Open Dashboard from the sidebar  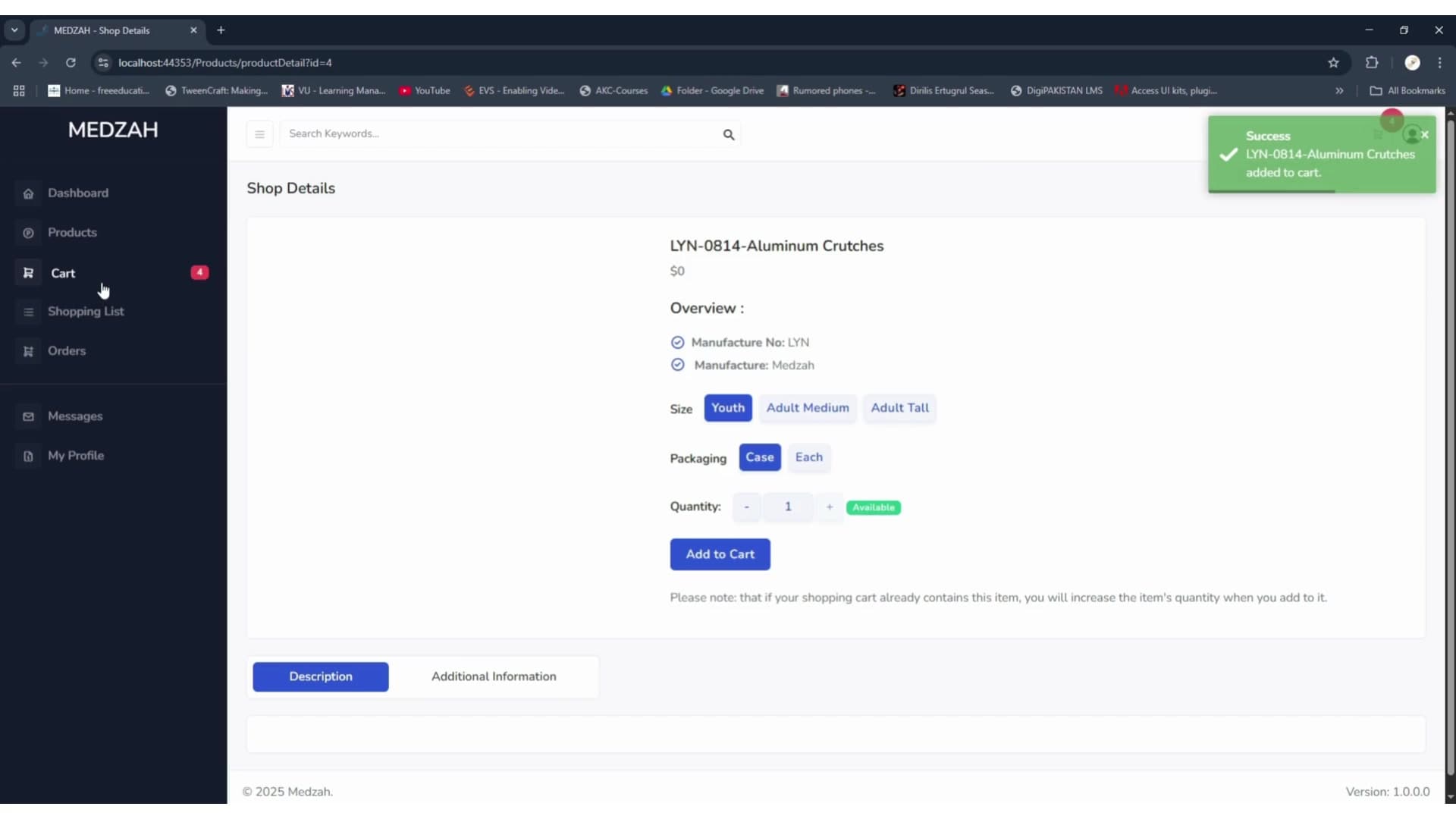pyautogui.click(x=78, y=193)
